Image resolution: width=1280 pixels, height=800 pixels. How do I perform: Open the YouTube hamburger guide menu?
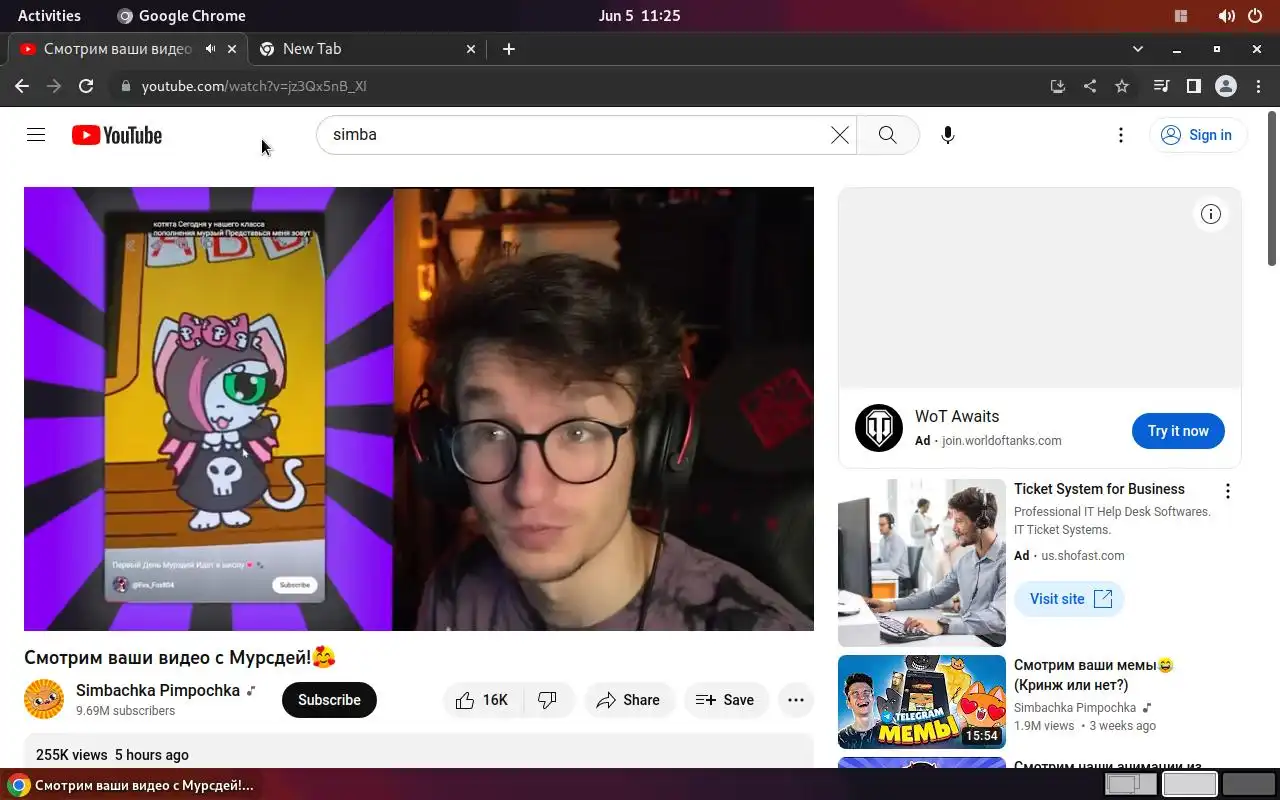pyautogui.click(x=36, y=135)
